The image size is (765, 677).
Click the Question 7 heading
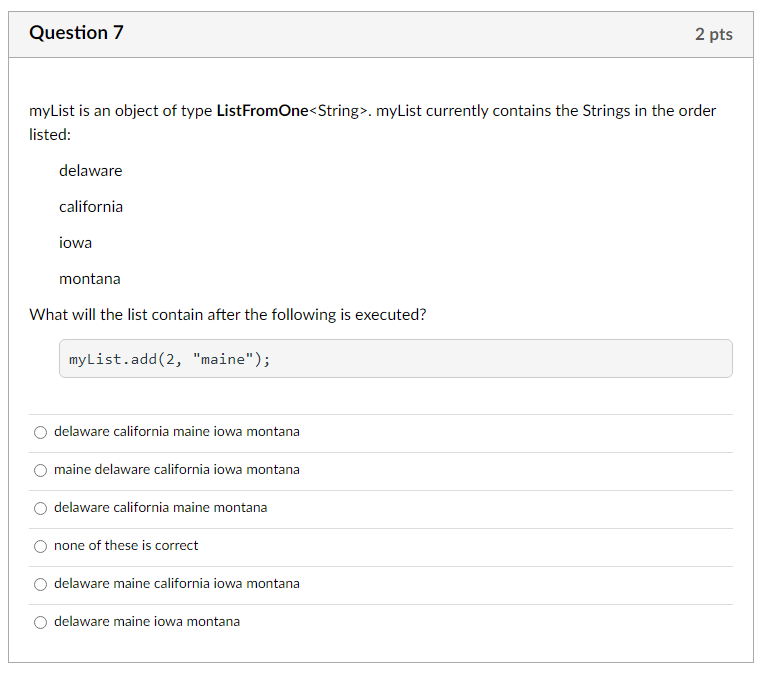(x=76, y=33)
